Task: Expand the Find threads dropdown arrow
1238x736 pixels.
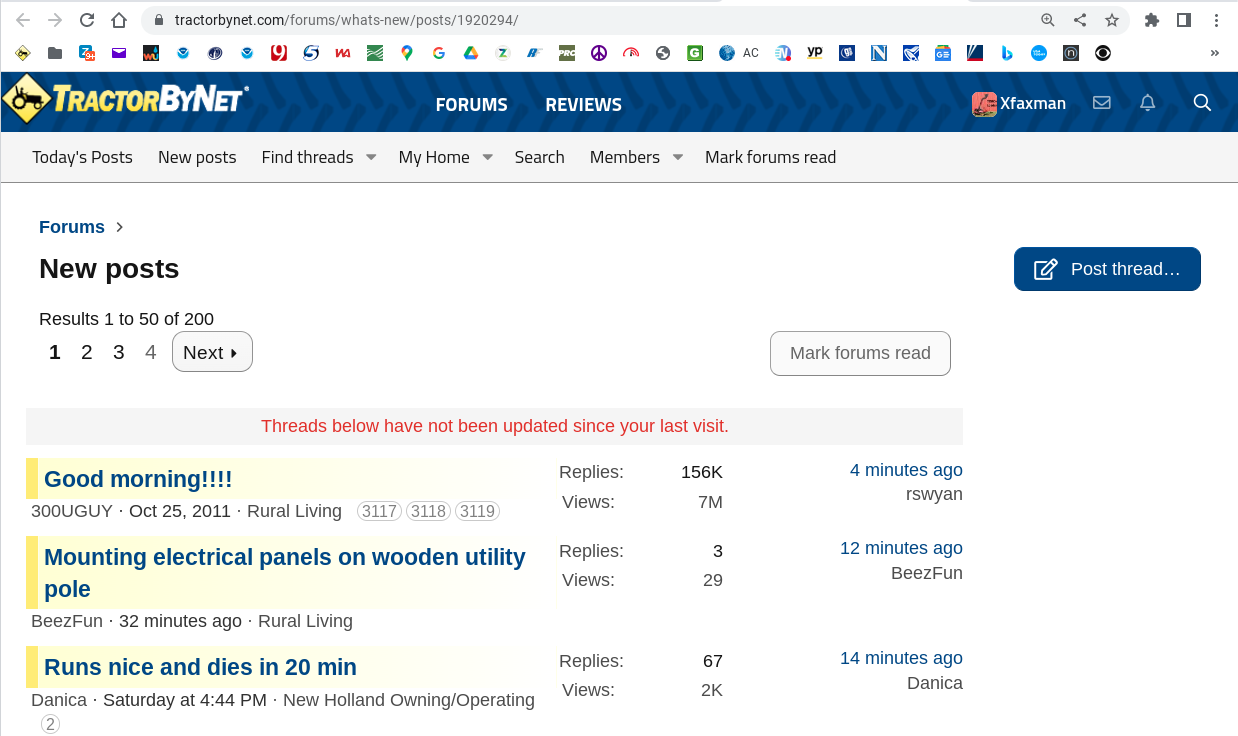Action: pos(370,157)
